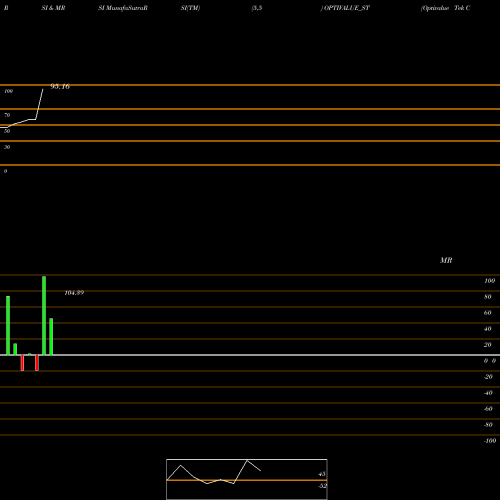Click the -52 label in bottom mini chart
This screenshot has width=500, height=500.
tap(322, 486)
